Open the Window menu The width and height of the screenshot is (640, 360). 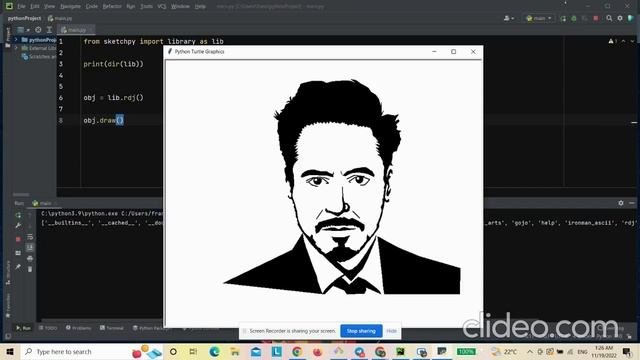180,6
